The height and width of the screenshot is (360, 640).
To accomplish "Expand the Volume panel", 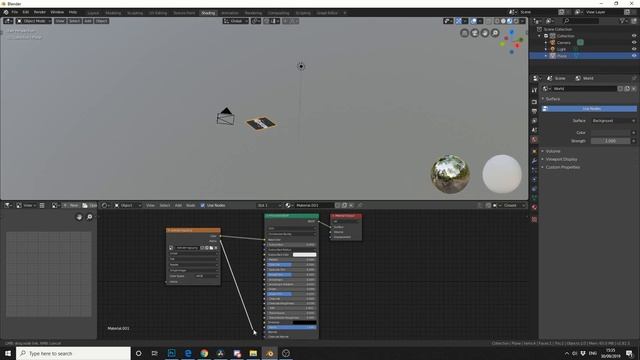I will coord(553,151).
